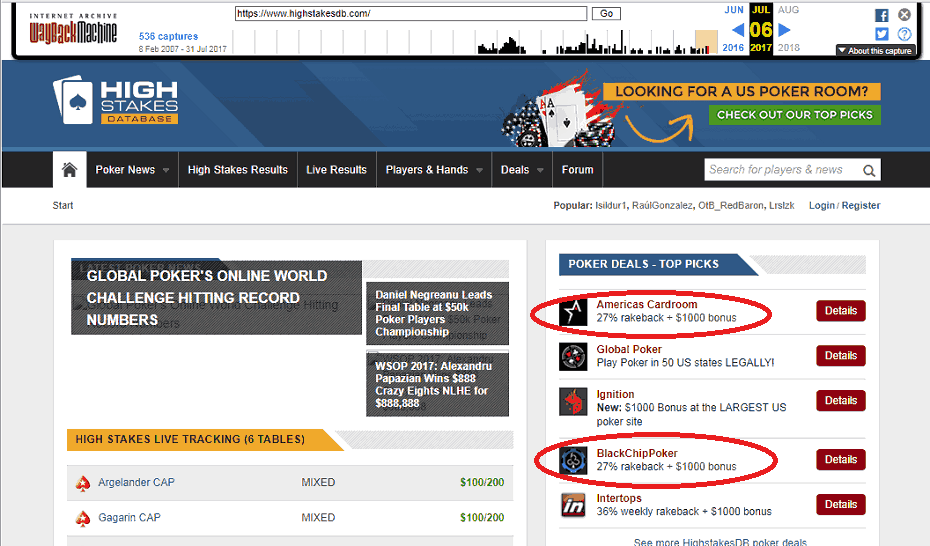The height and width of the screenshot is (546, 930).
Task: Jump to the 2016 capture year
Action: tap(733, 47)
